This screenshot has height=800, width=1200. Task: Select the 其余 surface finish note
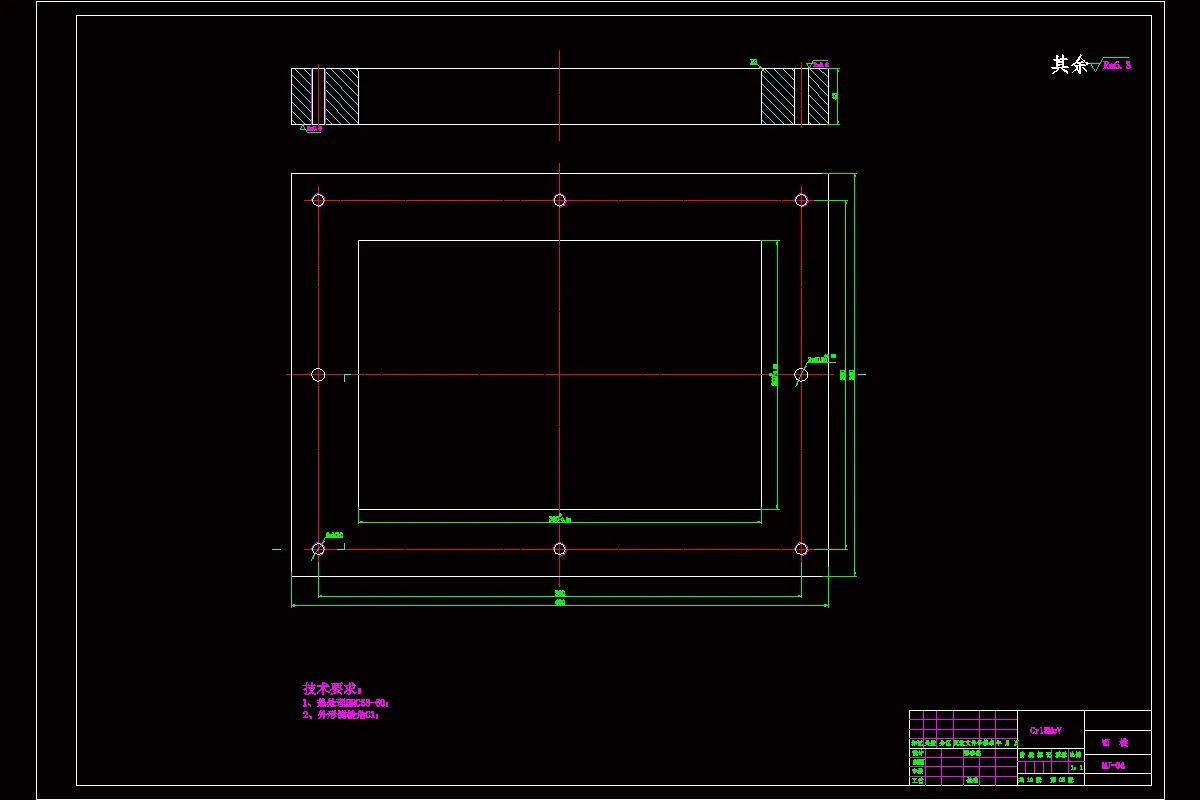coord(1069,65)
